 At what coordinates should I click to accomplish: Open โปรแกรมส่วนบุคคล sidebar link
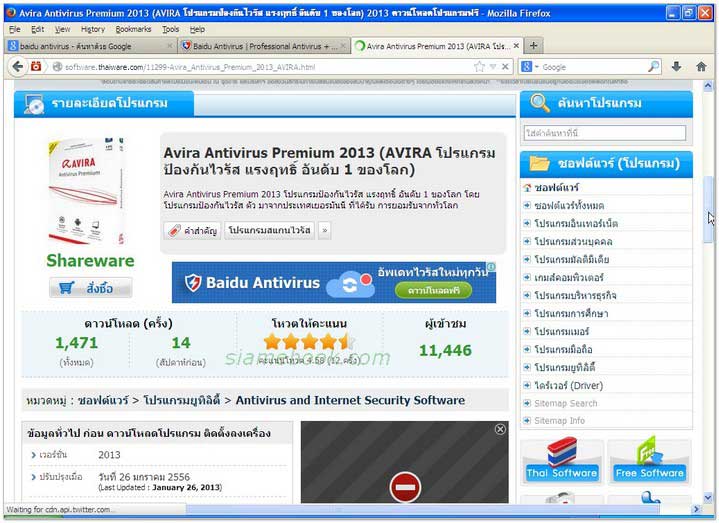click(573, 241)
